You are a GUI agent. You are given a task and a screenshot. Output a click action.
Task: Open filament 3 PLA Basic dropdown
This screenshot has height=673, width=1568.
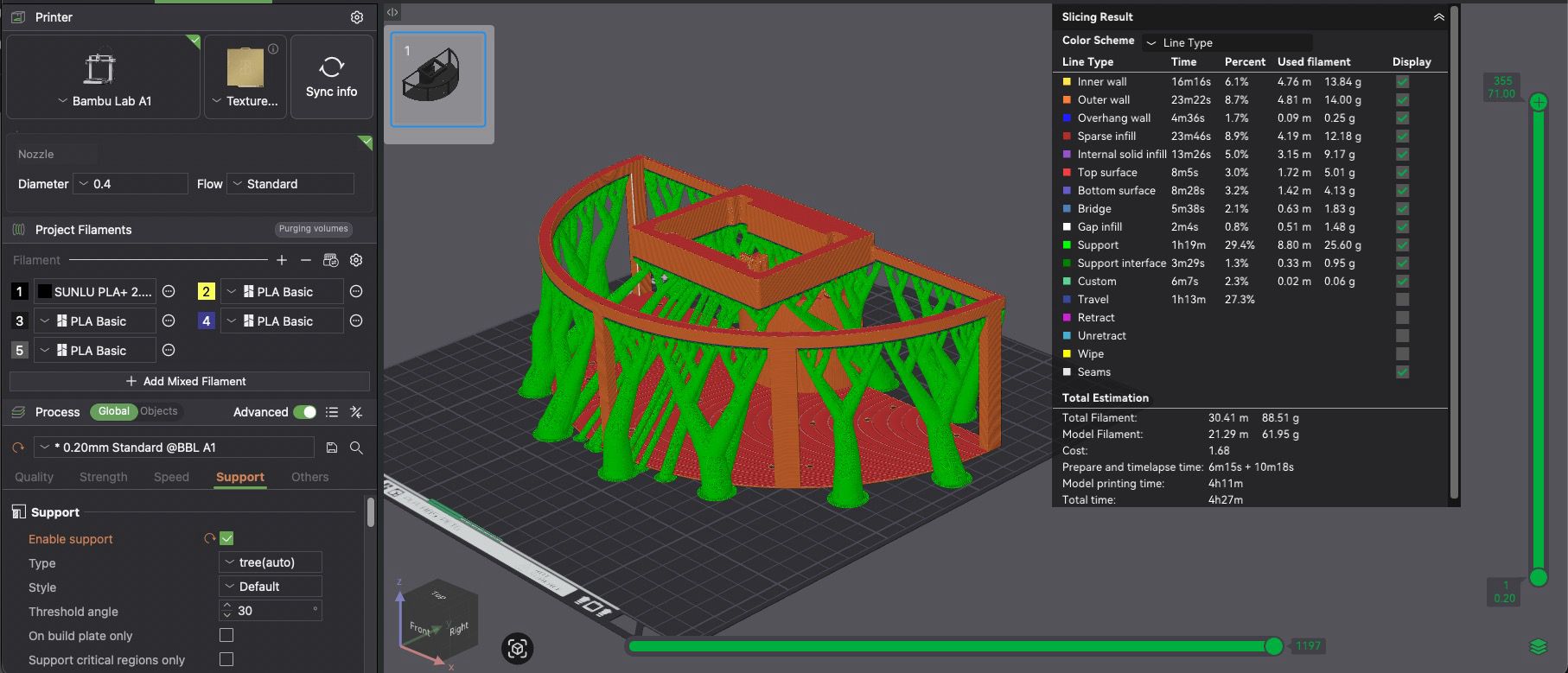pos(95,321)
